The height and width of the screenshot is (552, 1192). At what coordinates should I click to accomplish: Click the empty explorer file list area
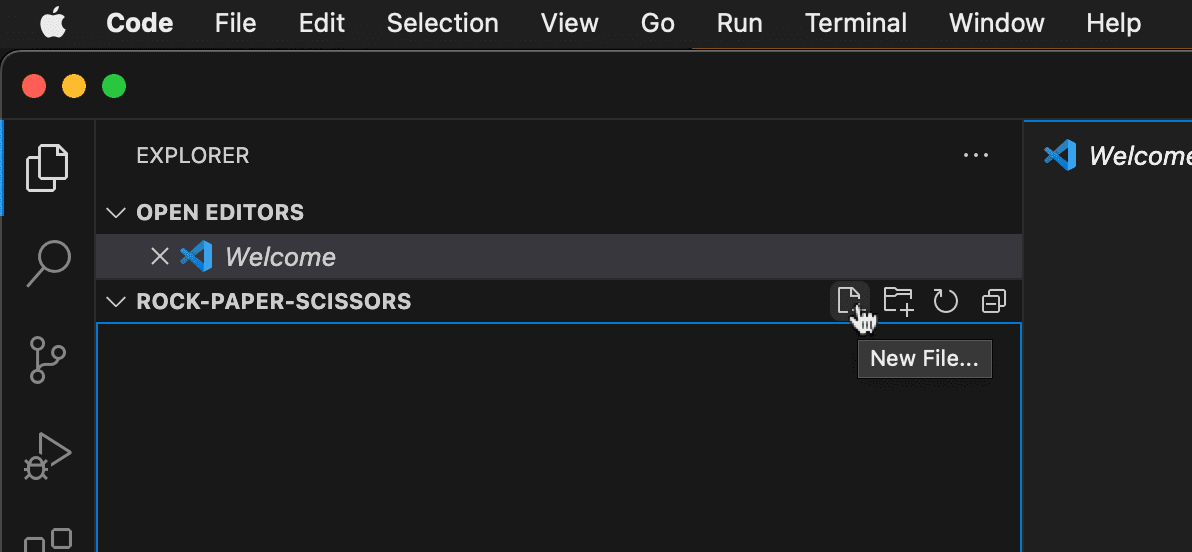coord(558,440)
